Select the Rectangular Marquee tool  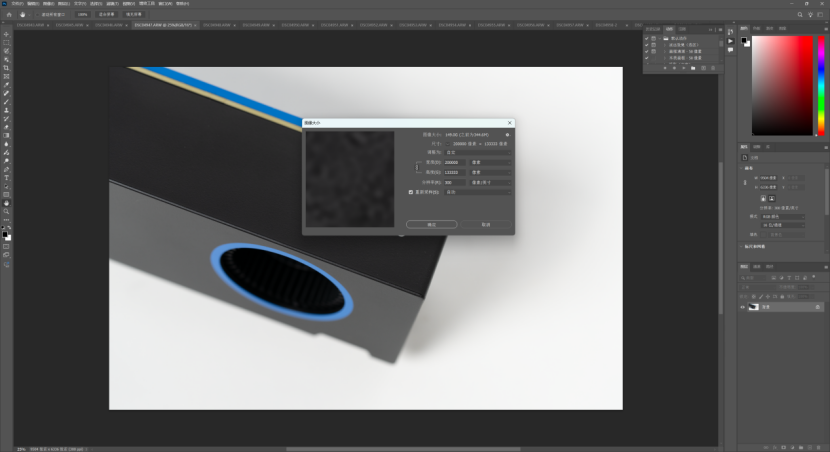pos(6,43)
